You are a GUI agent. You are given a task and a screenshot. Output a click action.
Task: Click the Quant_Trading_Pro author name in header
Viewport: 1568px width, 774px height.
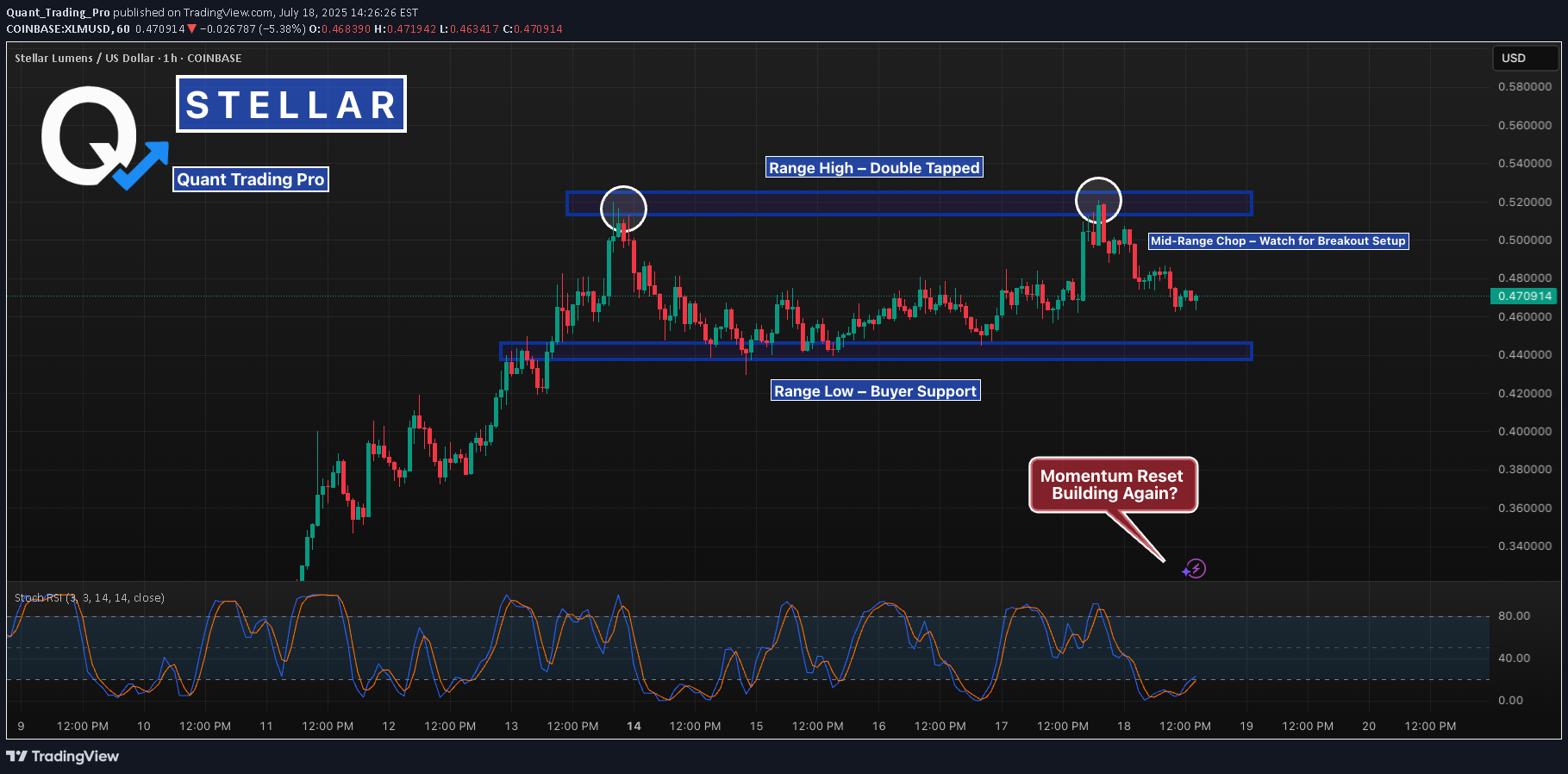(x=58, y=12)
